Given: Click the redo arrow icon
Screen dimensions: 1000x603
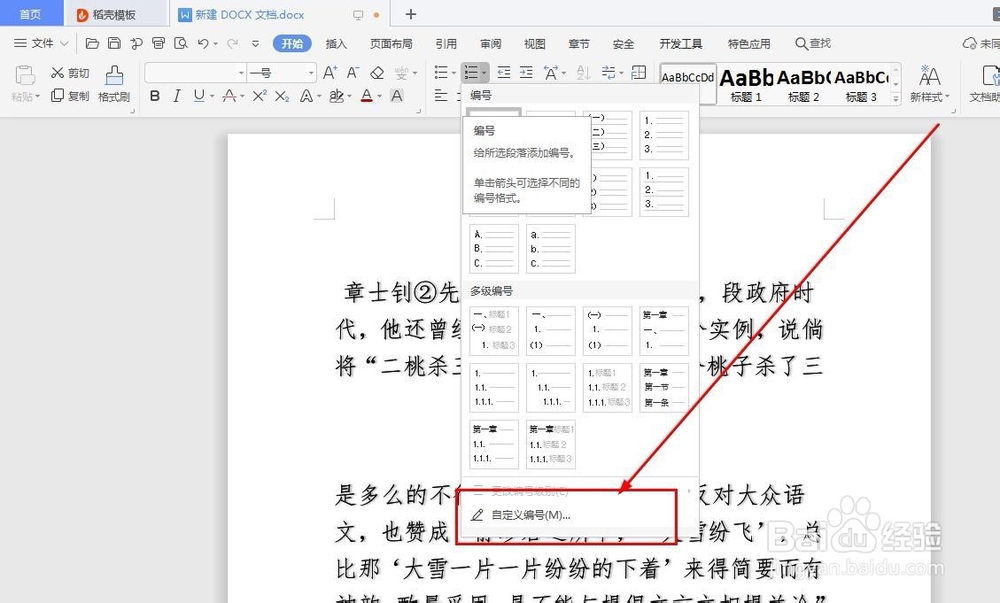Looking at the screenshot, I should coord(233,43).
